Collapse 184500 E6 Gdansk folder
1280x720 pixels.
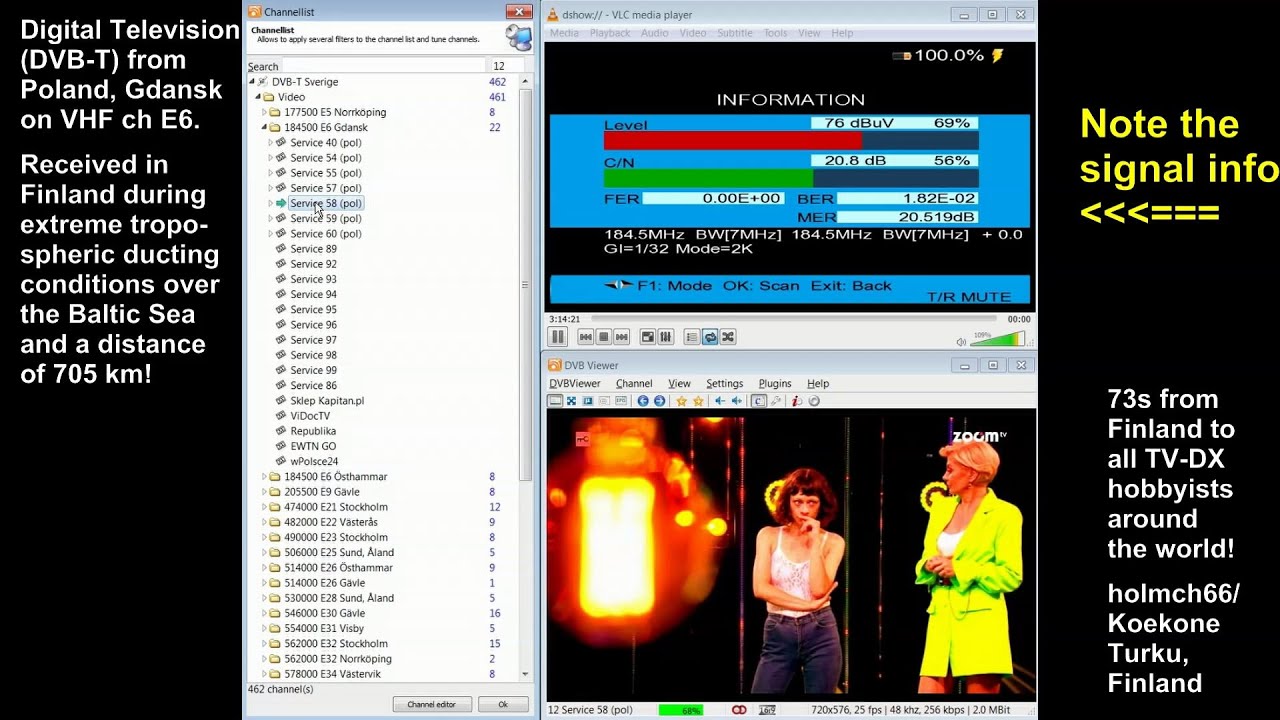click(x=264, y=128)
